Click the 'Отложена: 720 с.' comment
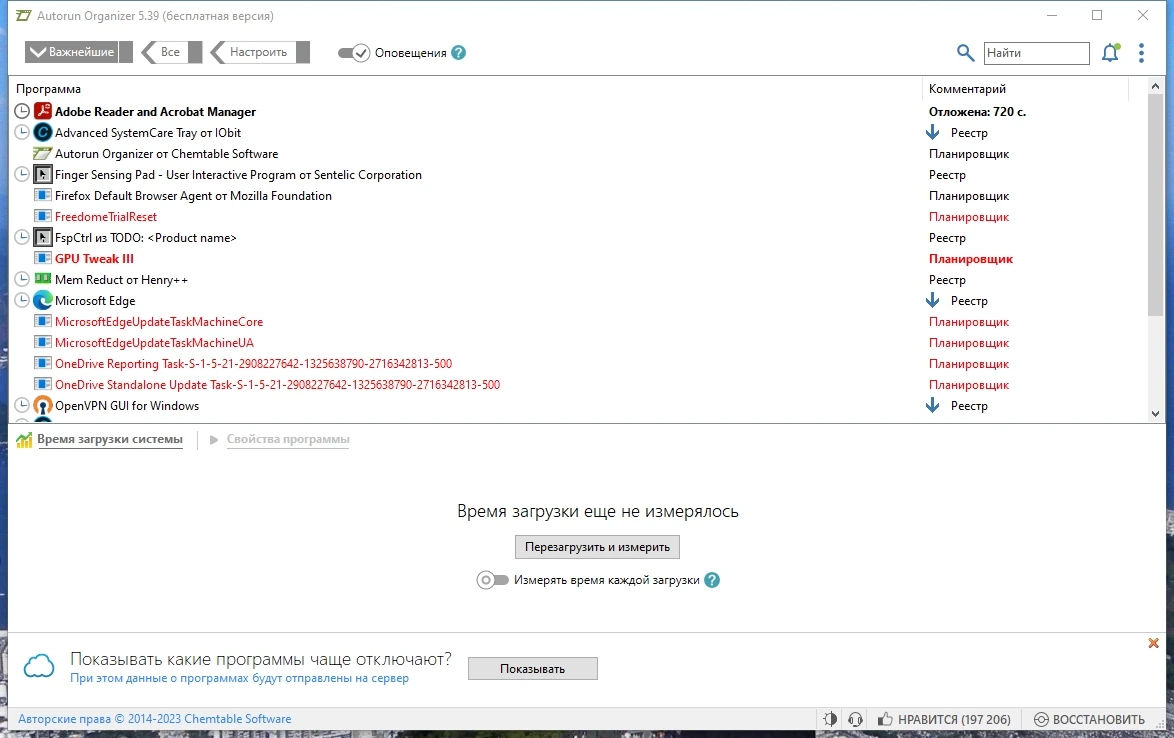The width and height of the screenshot is (1174, 738). click(977, 112)
